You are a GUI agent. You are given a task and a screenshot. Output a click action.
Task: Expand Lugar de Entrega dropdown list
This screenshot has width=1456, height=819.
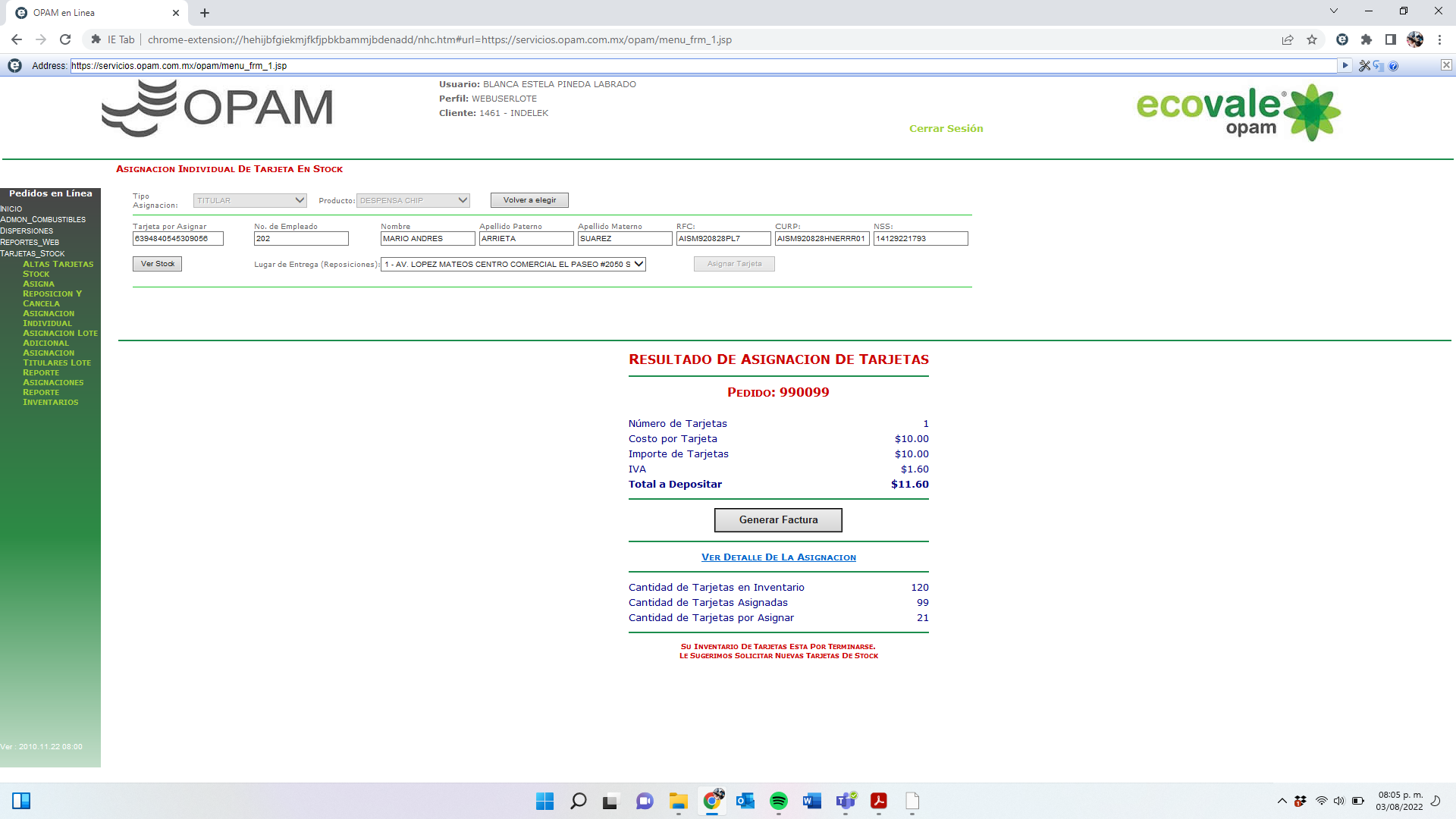pos(513,264)
